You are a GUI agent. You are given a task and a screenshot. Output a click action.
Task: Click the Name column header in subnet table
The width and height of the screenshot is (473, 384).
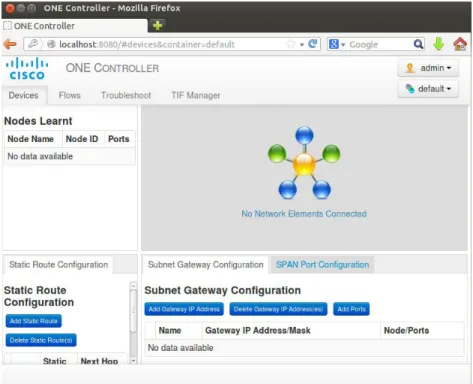(178, 330)
